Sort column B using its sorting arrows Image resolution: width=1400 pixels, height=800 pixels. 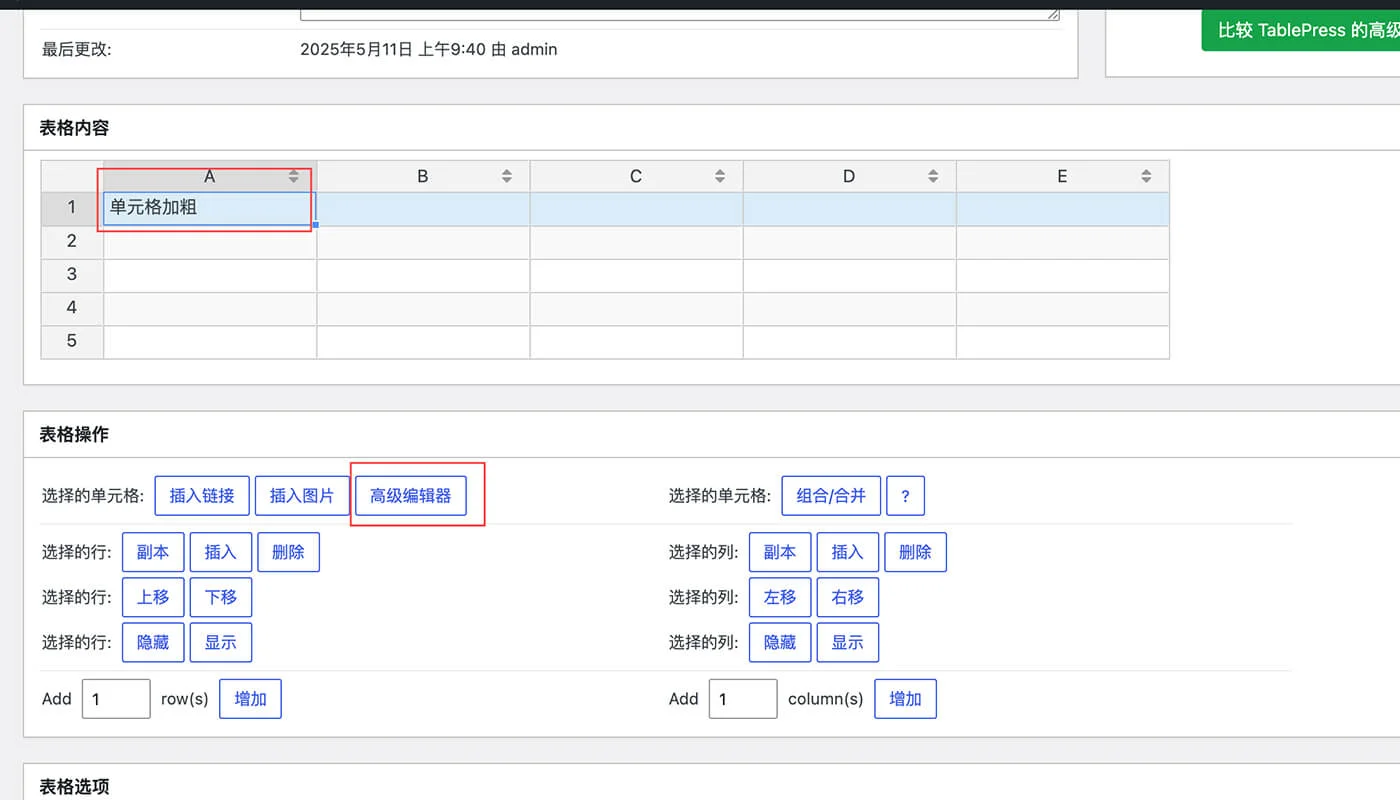point(508,175)
